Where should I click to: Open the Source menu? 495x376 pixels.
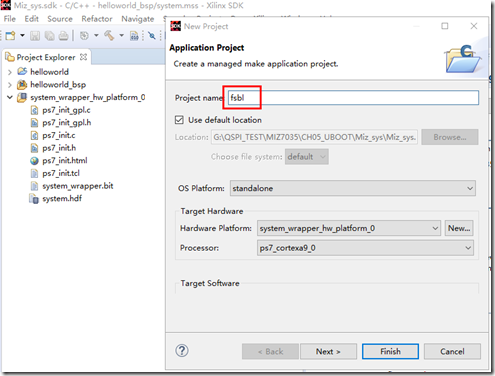(60, 19)
